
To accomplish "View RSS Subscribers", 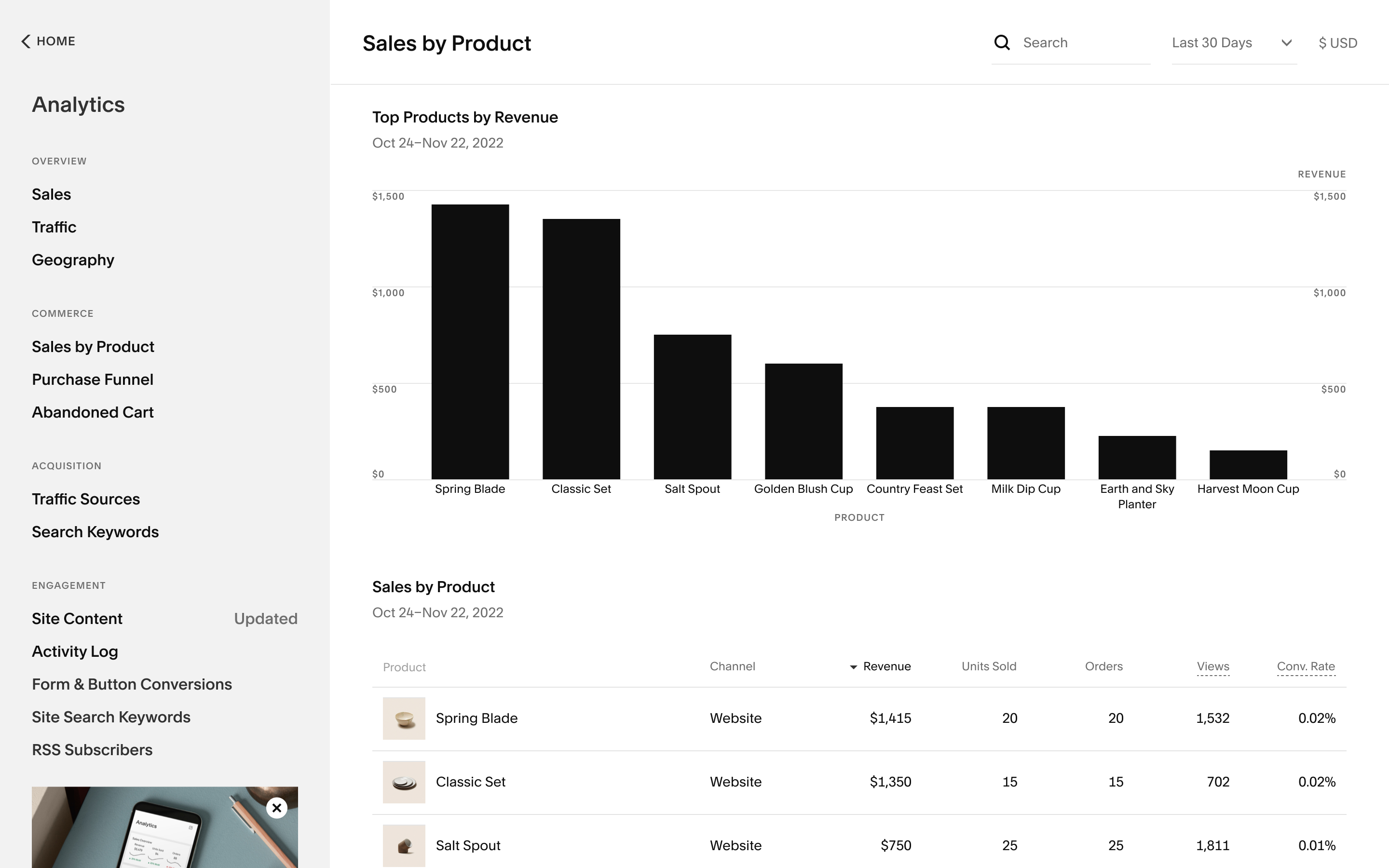I will (x=92, y=749).
